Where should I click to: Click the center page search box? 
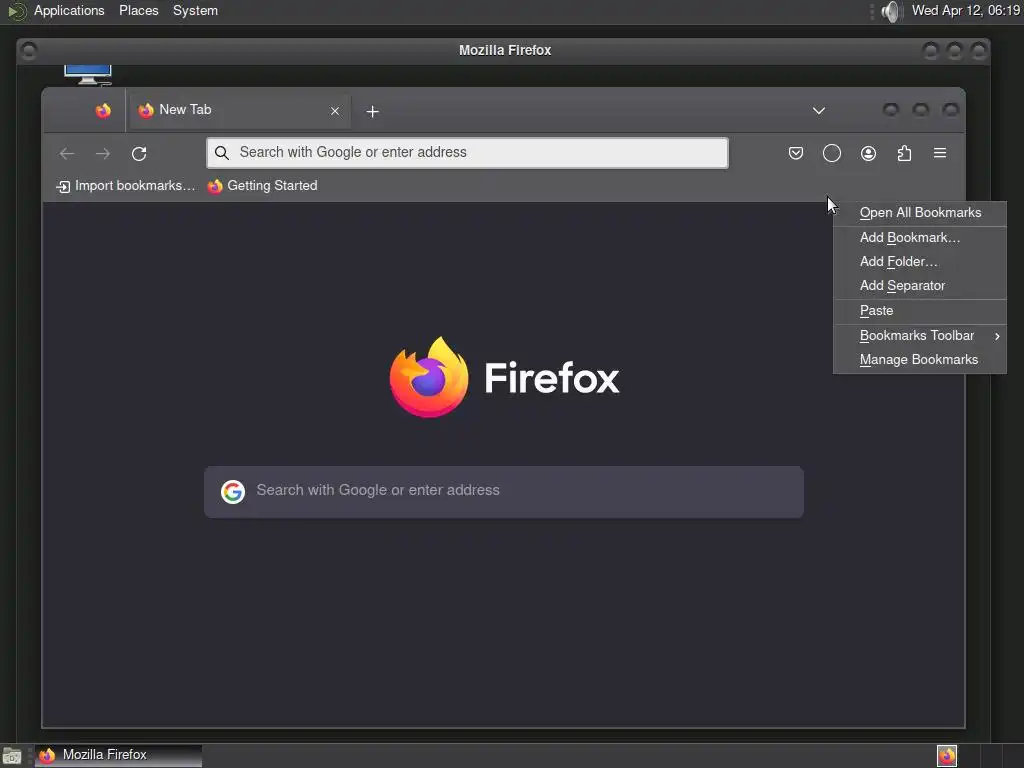[x=504, y=492]
